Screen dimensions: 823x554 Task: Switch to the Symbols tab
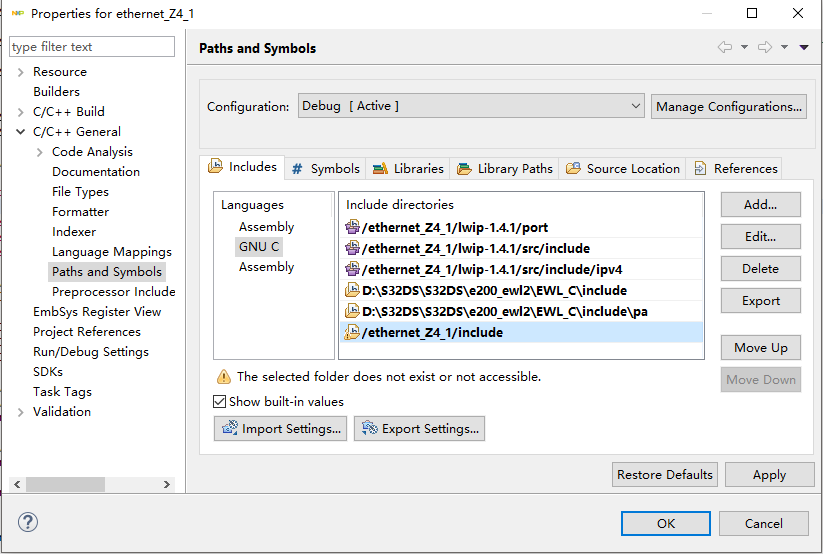(x=325, y=169)
